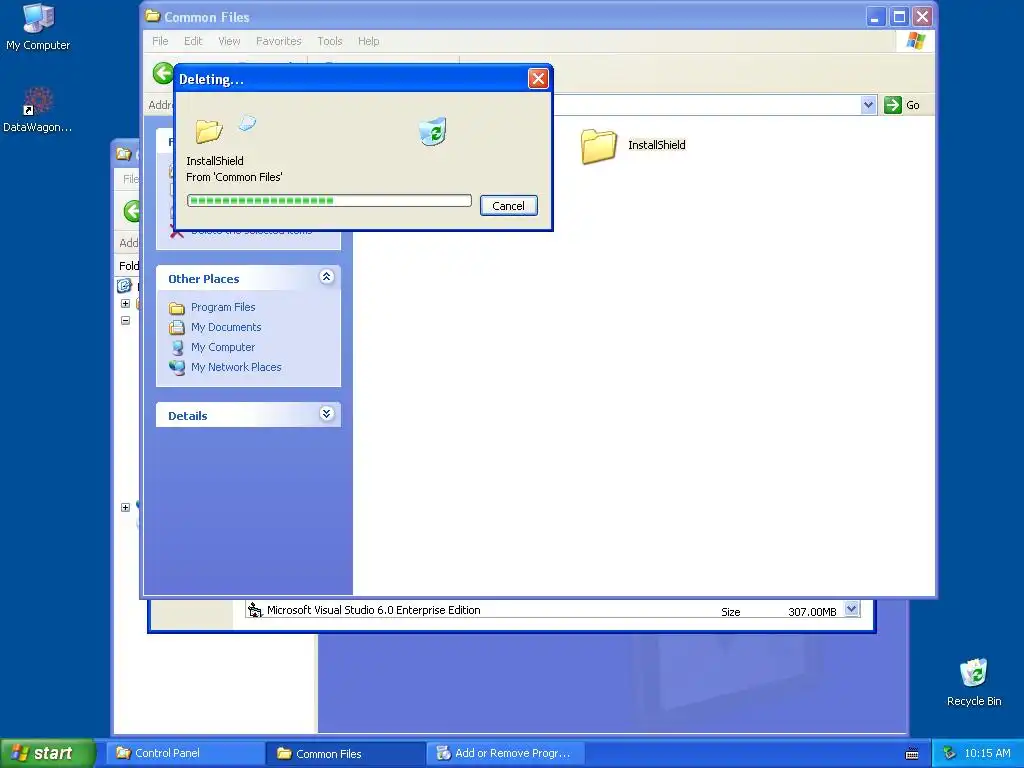
Task: Open the Help menu
Action: point(368,41)
